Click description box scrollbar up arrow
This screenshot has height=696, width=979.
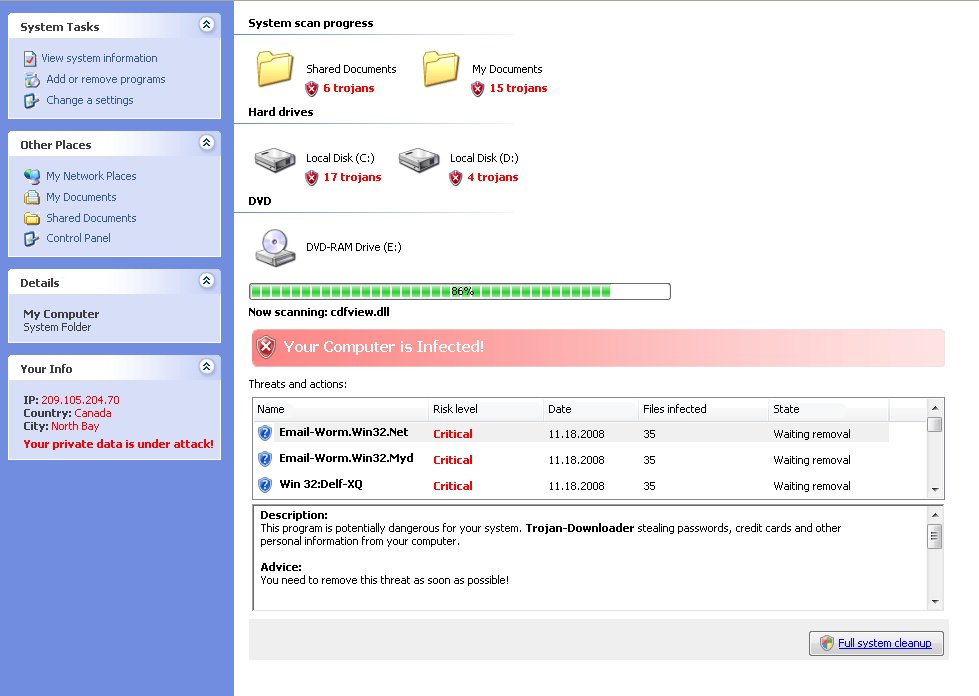coord(935,515)
